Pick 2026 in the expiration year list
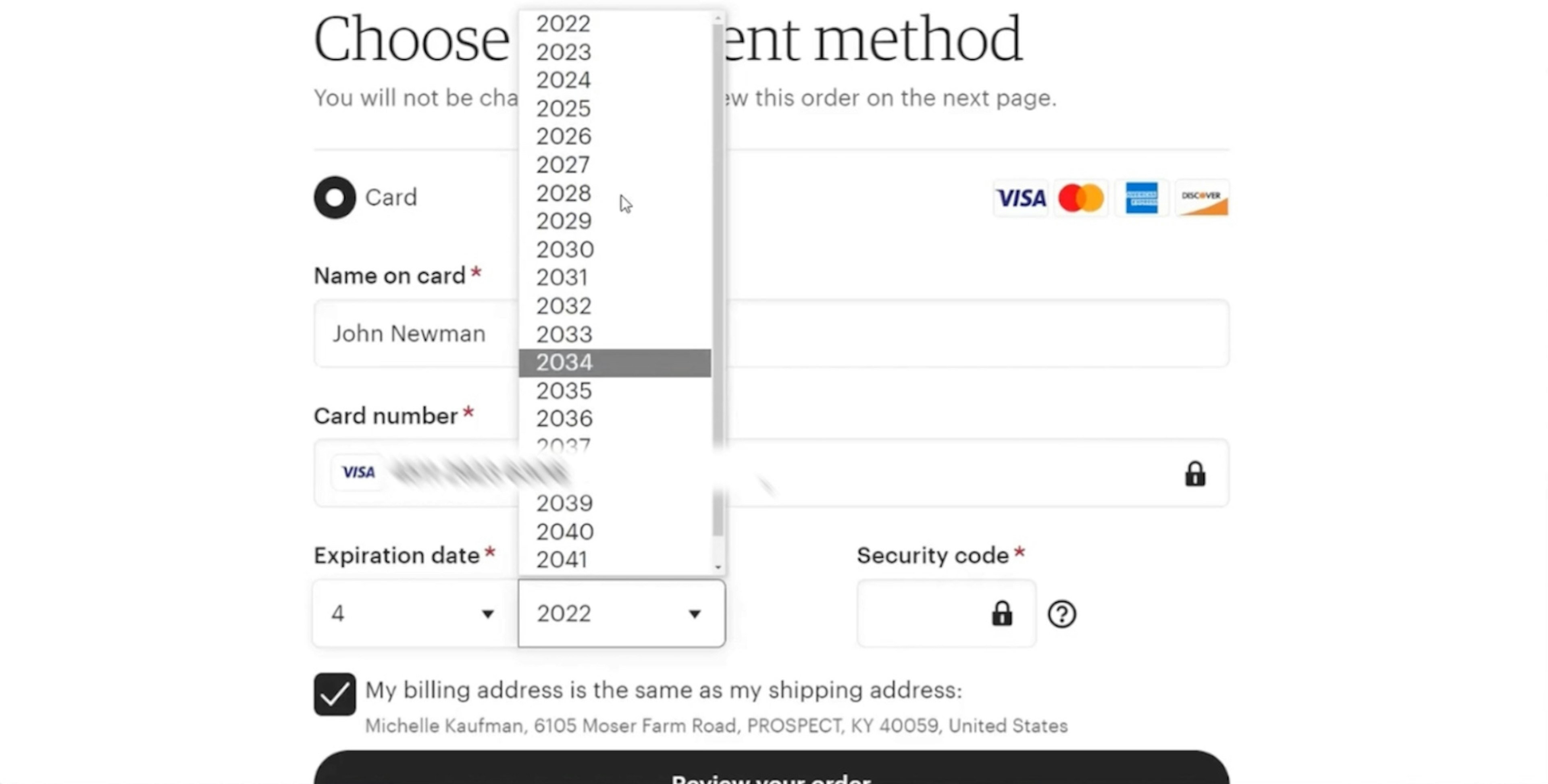 point(614,136)
